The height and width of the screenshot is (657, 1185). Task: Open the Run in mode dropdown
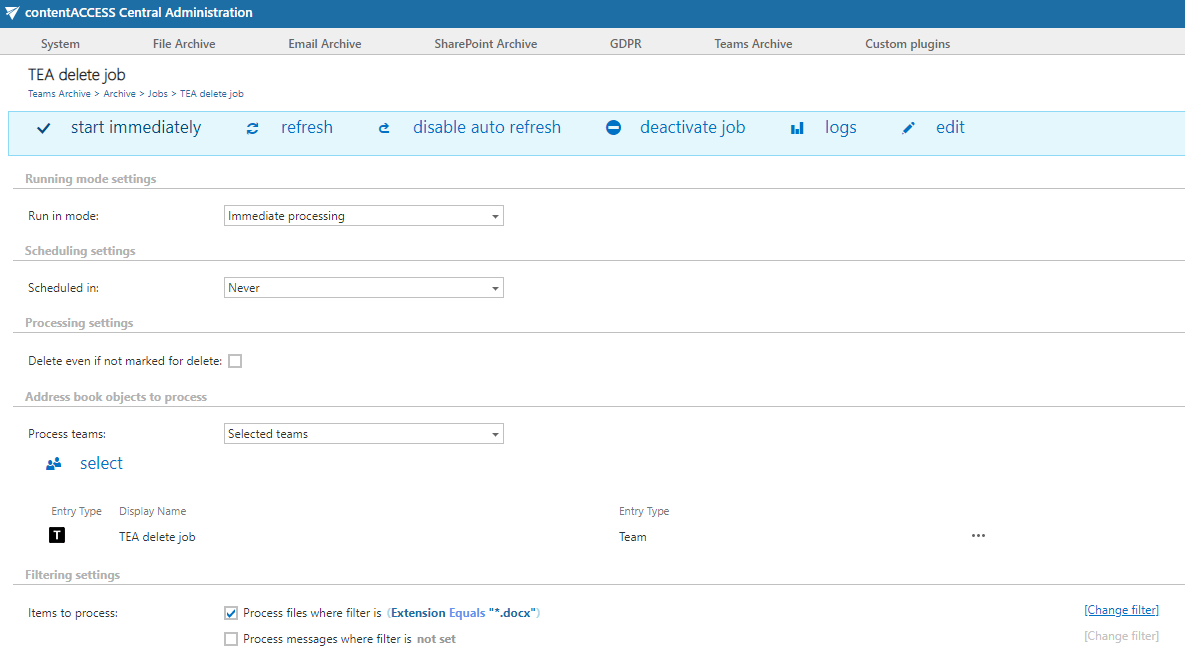(364, 216)
